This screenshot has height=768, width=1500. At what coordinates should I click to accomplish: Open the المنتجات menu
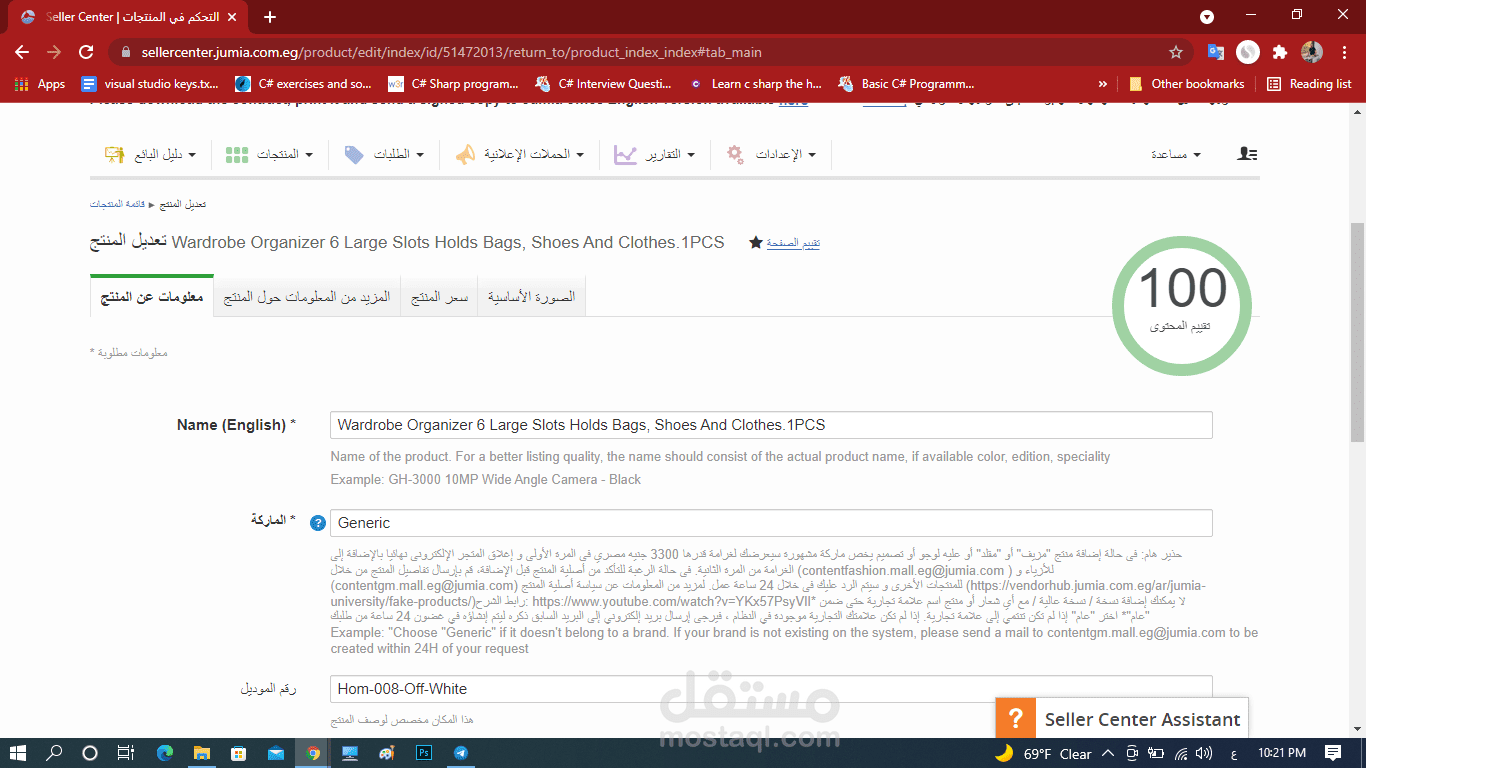[269, 155]
